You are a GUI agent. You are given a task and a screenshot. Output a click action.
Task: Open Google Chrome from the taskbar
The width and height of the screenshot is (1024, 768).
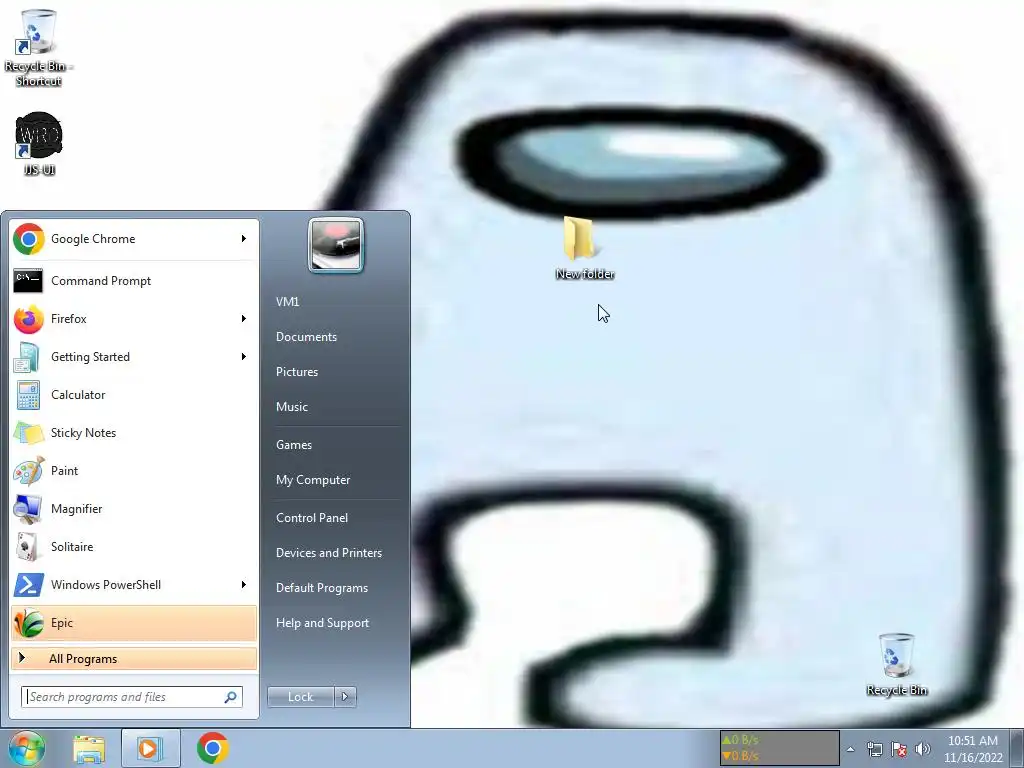click(212, 748)
